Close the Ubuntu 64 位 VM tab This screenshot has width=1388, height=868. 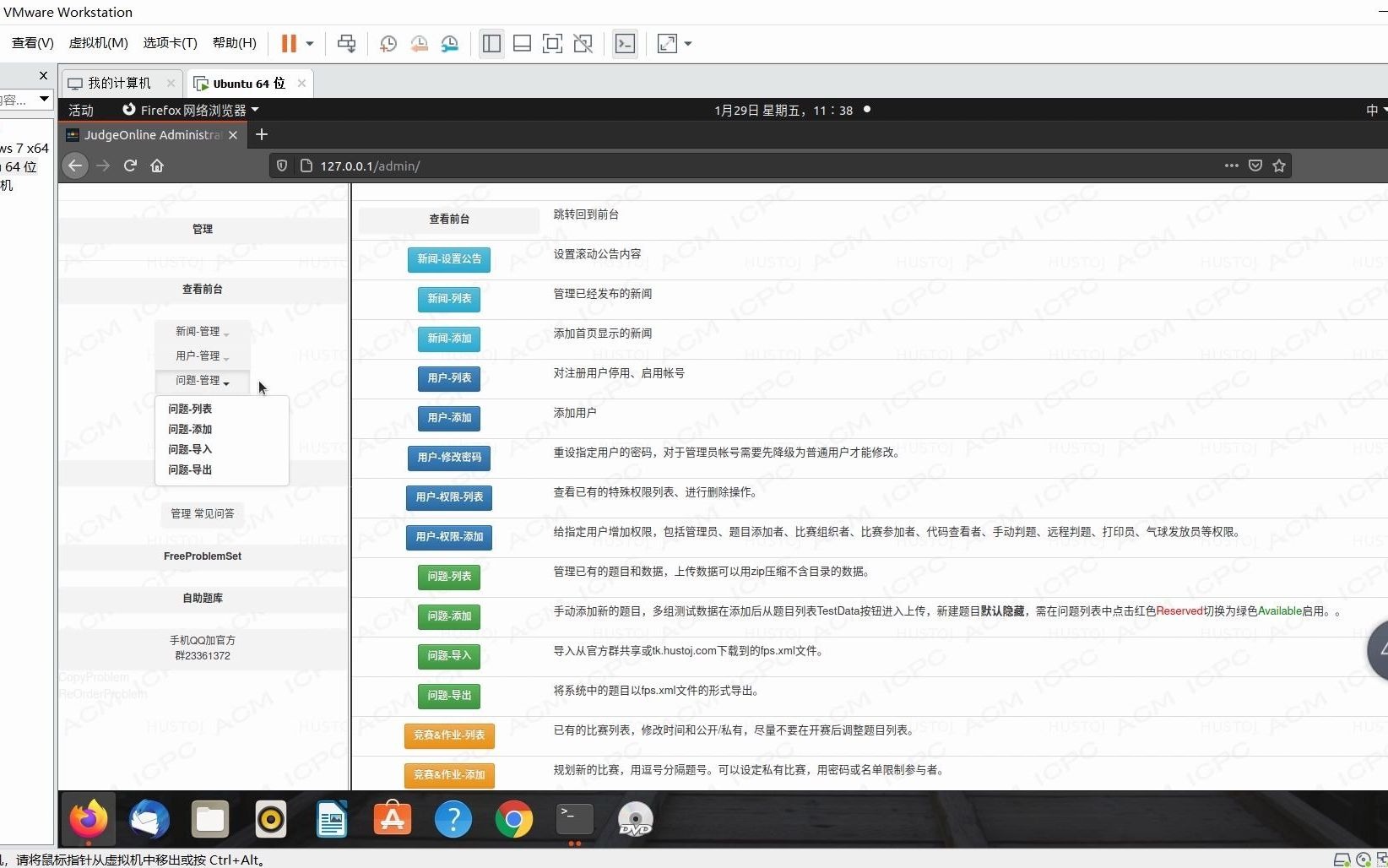301,83
